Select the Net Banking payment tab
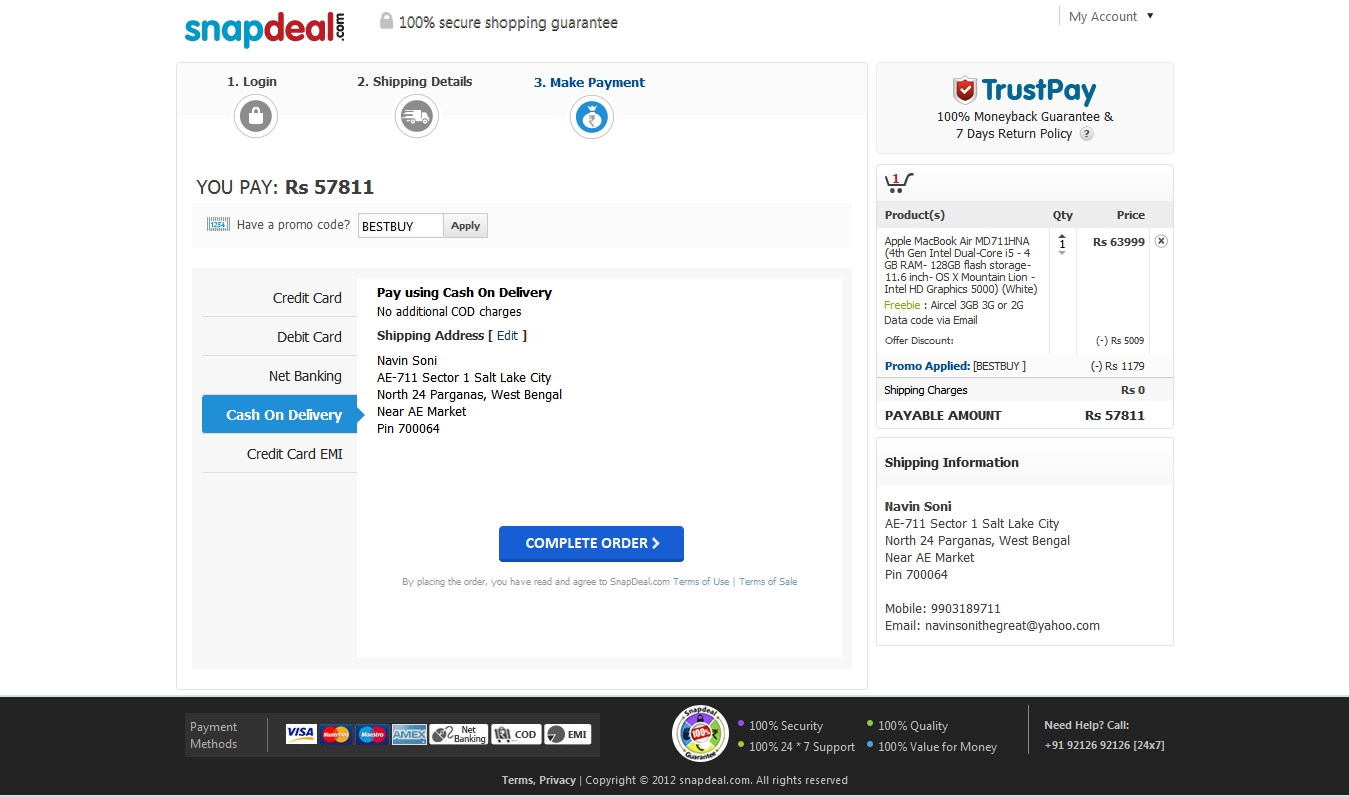1349x797 pixels. coord(279,376)
